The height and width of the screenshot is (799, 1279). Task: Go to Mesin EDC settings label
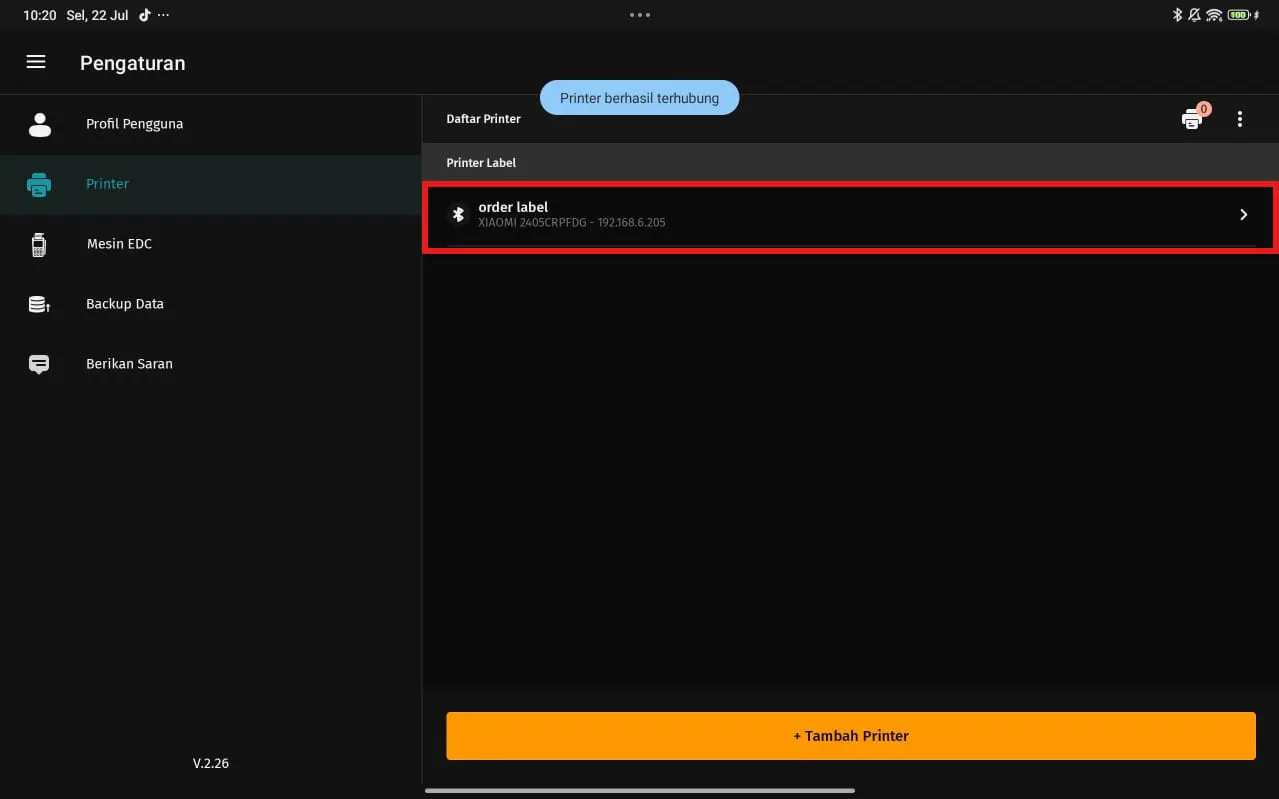(x=119, y=244)
